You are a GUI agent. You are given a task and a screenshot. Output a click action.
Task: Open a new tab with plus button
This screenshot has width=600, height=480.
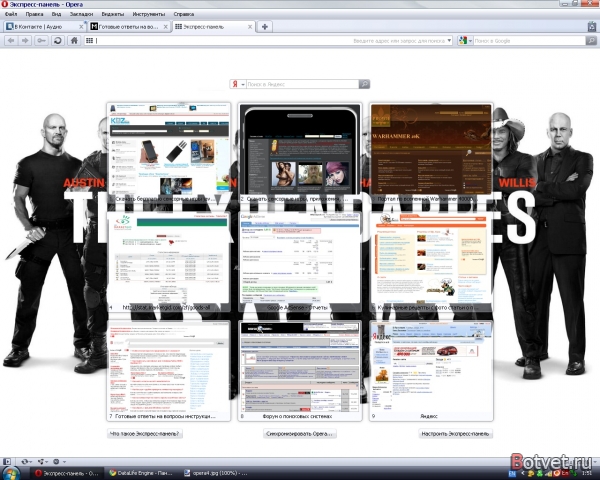[264, 26]
